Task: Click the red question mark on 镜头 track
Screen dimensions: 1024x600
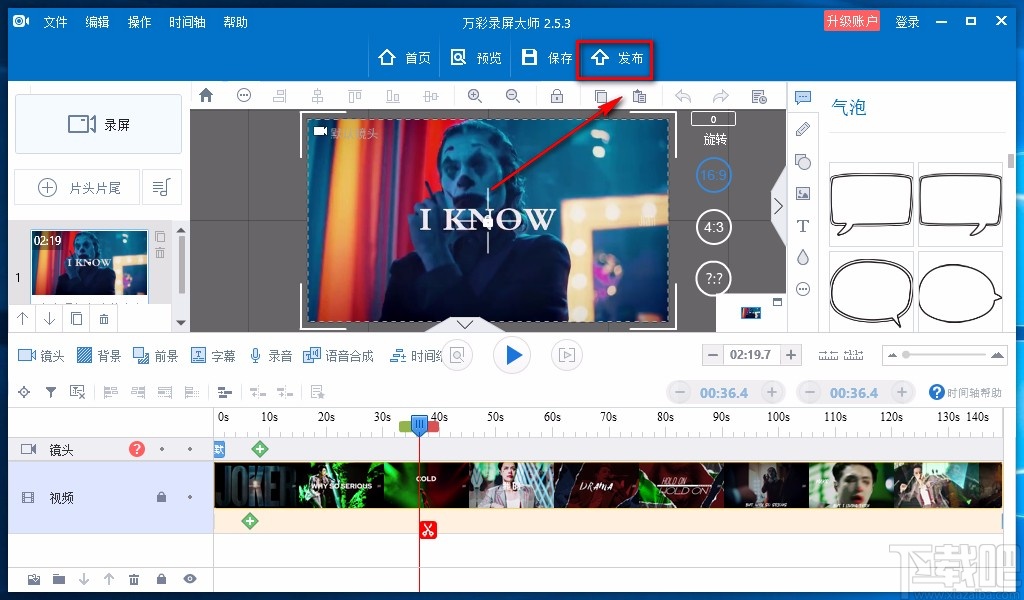Action: (136, 449)
